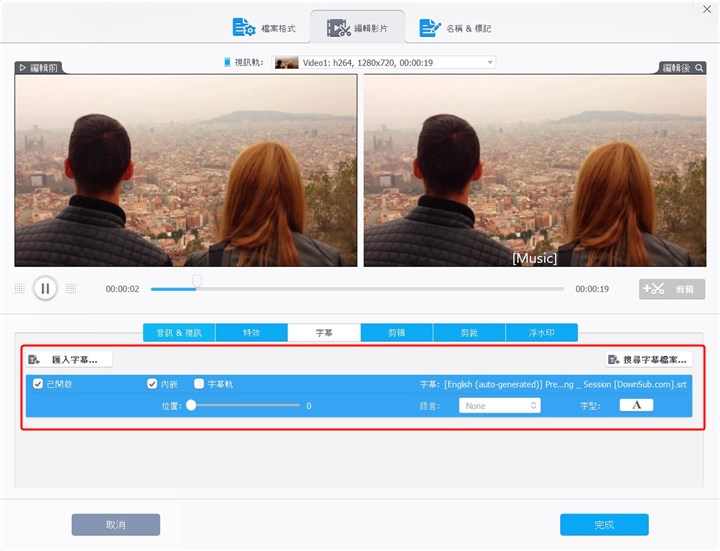Select the blue 剪輯 tab
720x551 pixels.
click(397, 332)
